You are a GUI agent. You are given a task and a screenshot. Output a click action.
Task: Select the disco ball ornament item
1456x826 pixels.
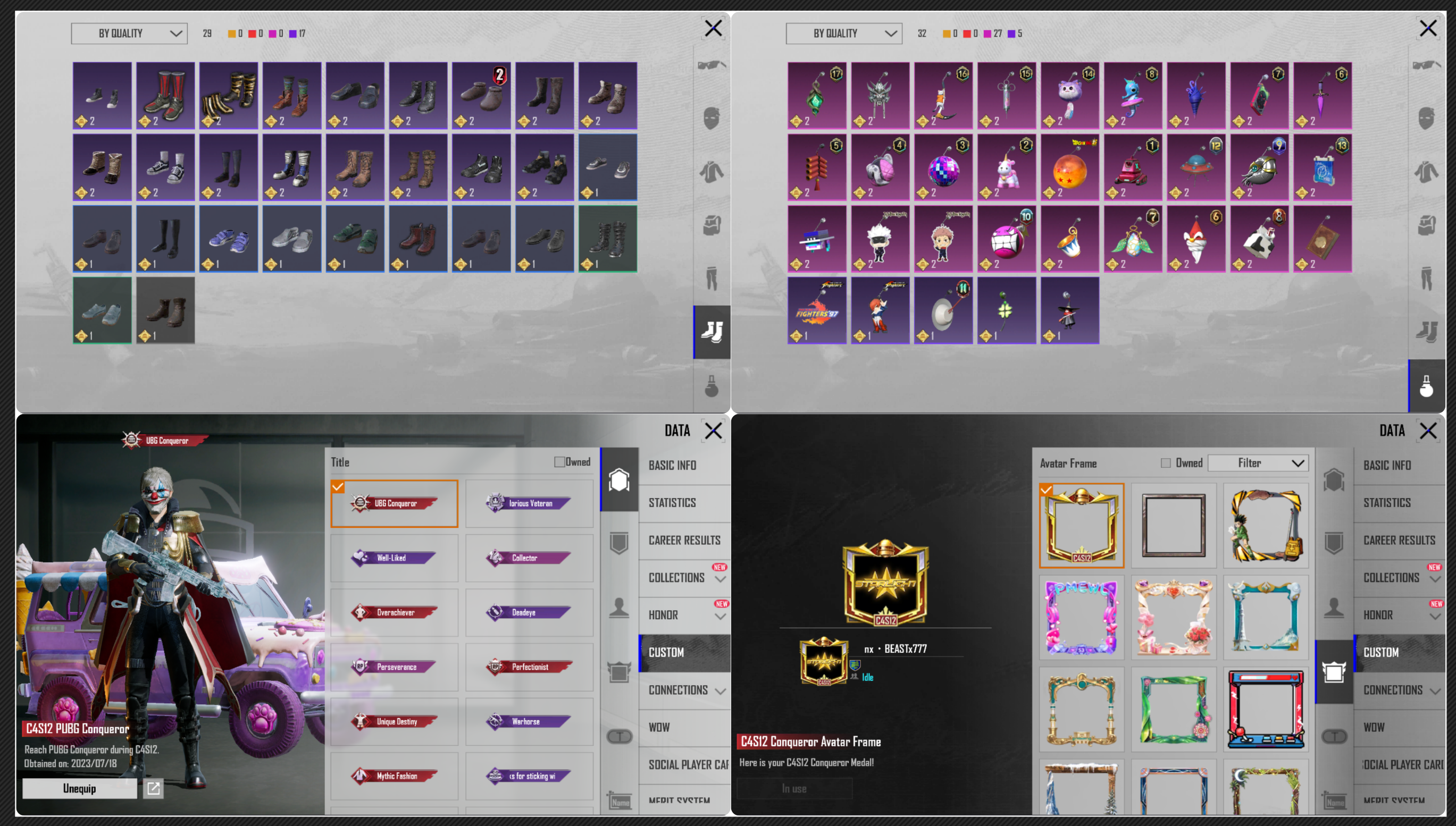click(x=944, y=167)
